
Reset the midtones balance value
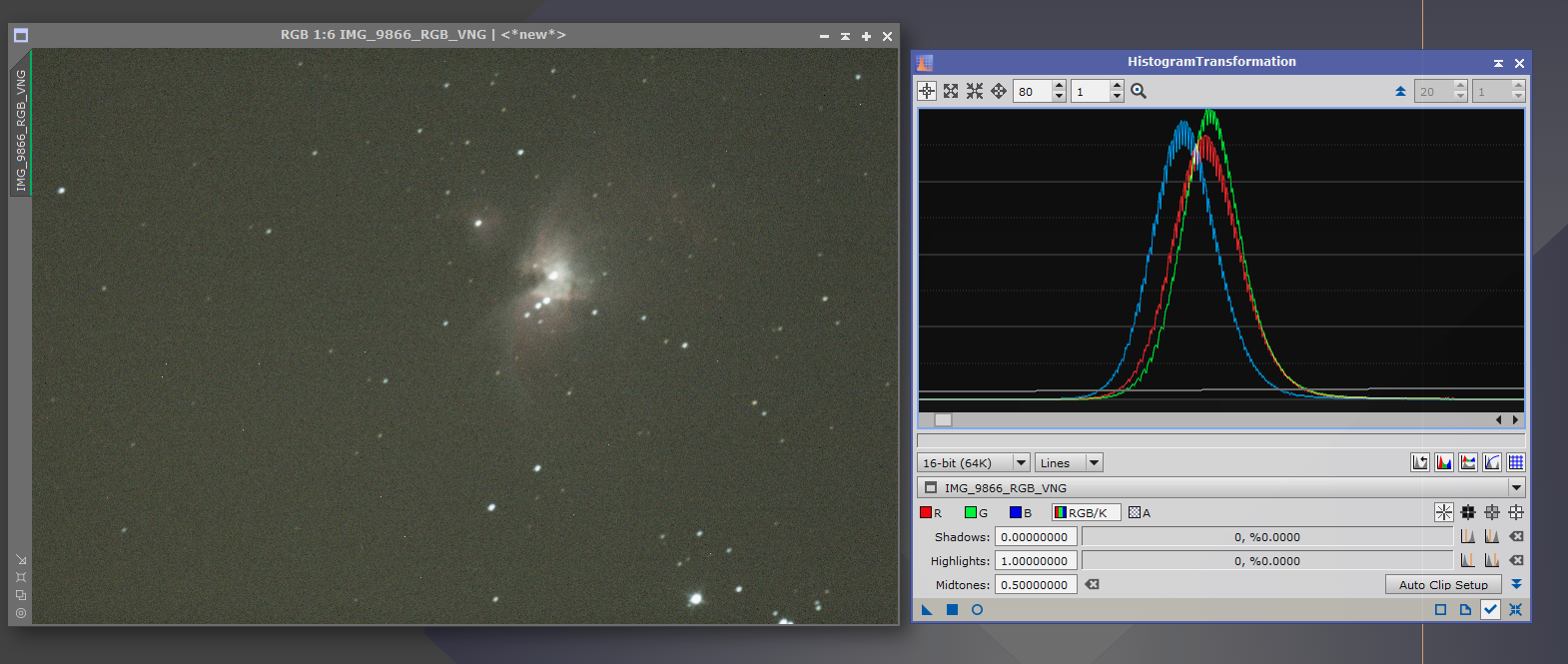[1092, 585]
